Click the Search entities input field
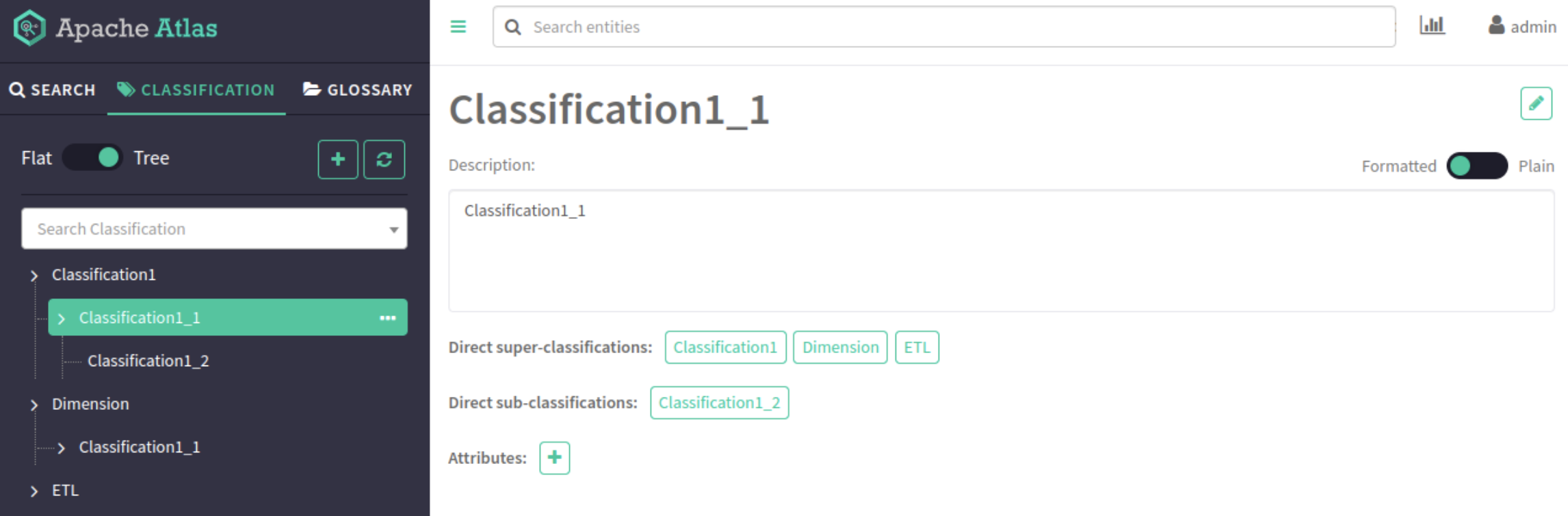This screenshot has height=516, width=1568. (x=944, y=27)
